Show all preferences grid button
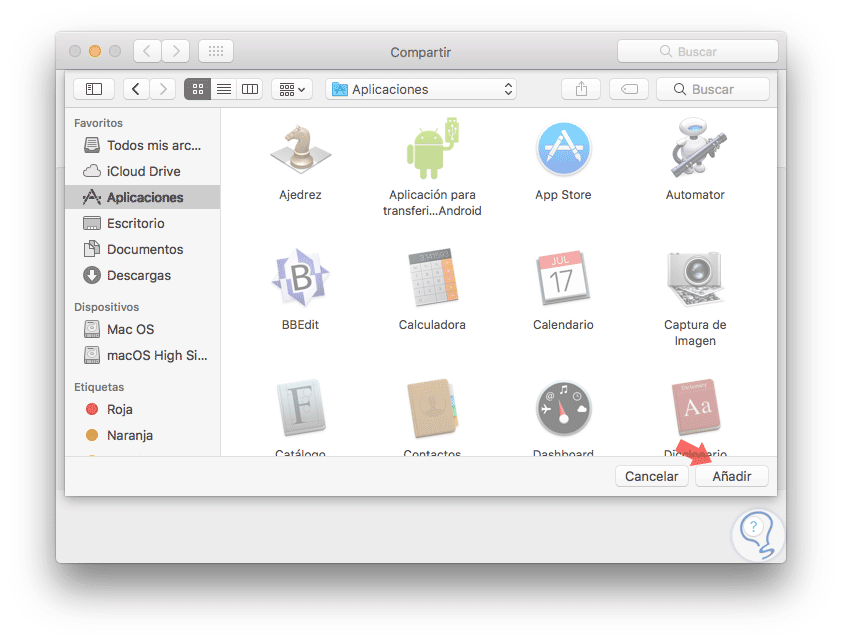Viewport: 842px width, 643px height. tap(216, 52)
